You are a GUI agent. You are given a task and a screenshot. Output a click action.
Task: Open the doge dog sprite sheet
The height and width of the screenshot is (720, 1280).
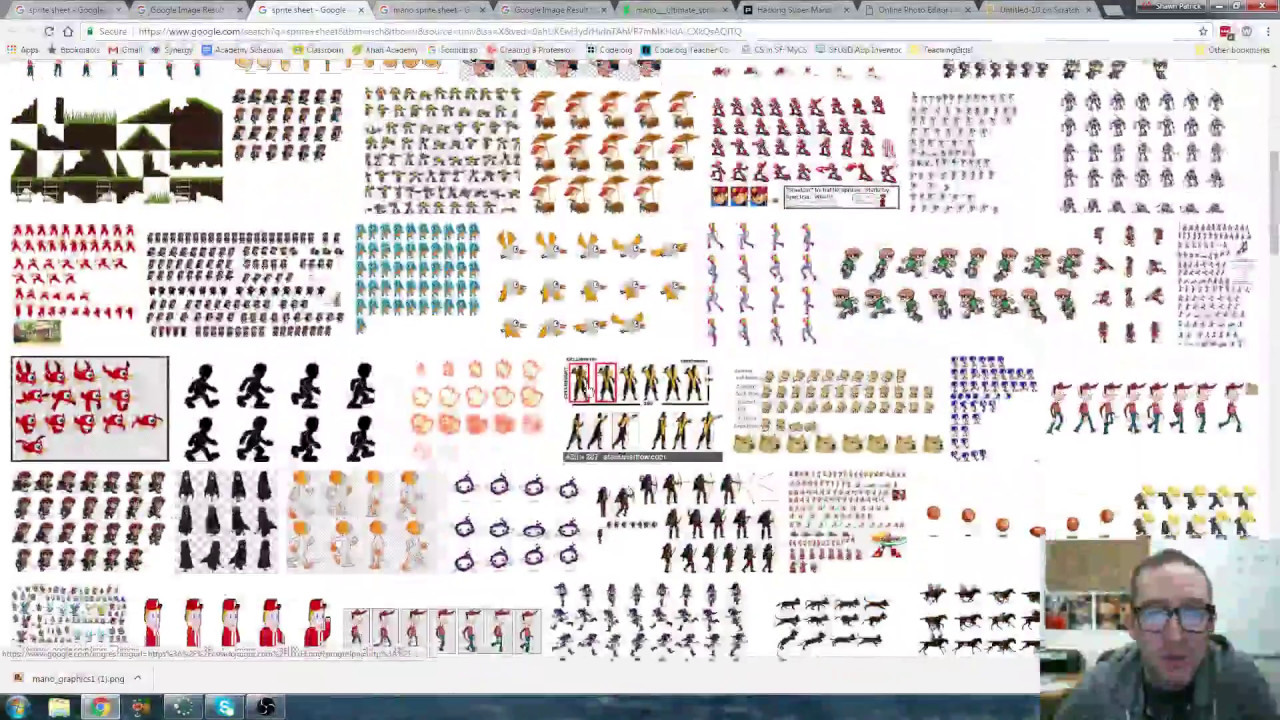click(x=838, y=411)
